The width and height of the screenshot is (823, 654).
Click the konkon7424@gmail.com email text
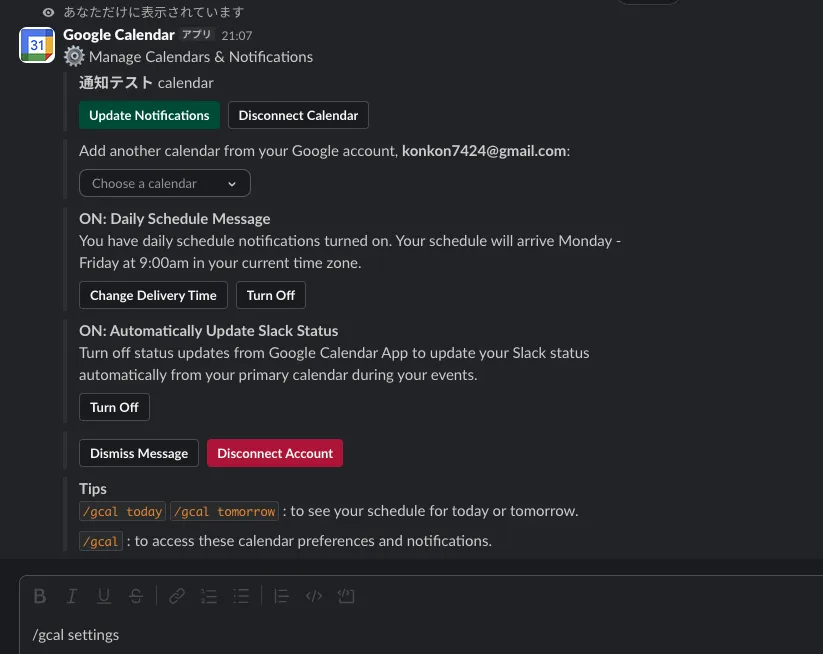point(484,151)
